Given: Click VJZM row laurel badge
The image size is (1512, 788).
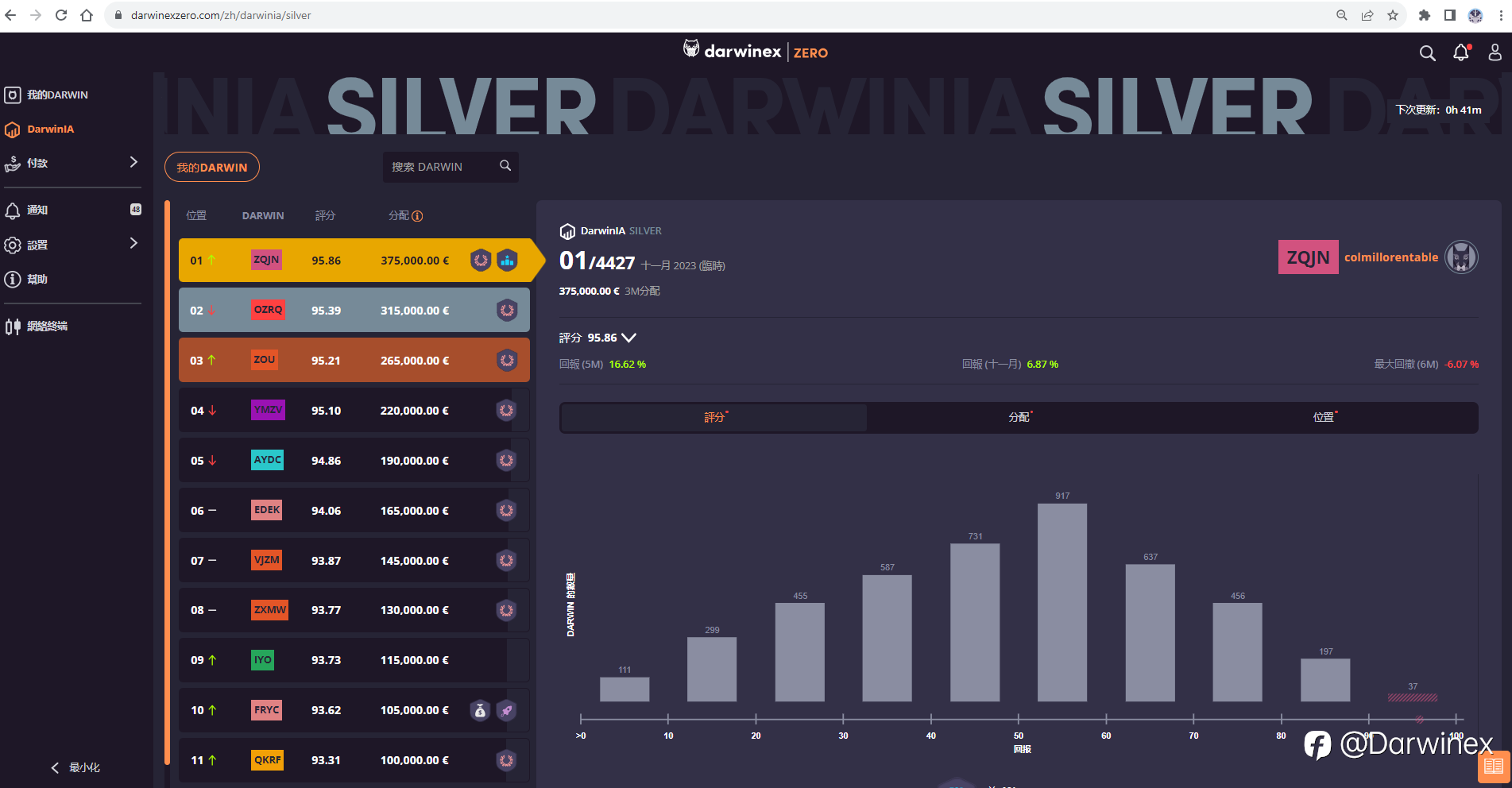Looking at the screenshot, I should pyautogui.click(x=507, y=561).
